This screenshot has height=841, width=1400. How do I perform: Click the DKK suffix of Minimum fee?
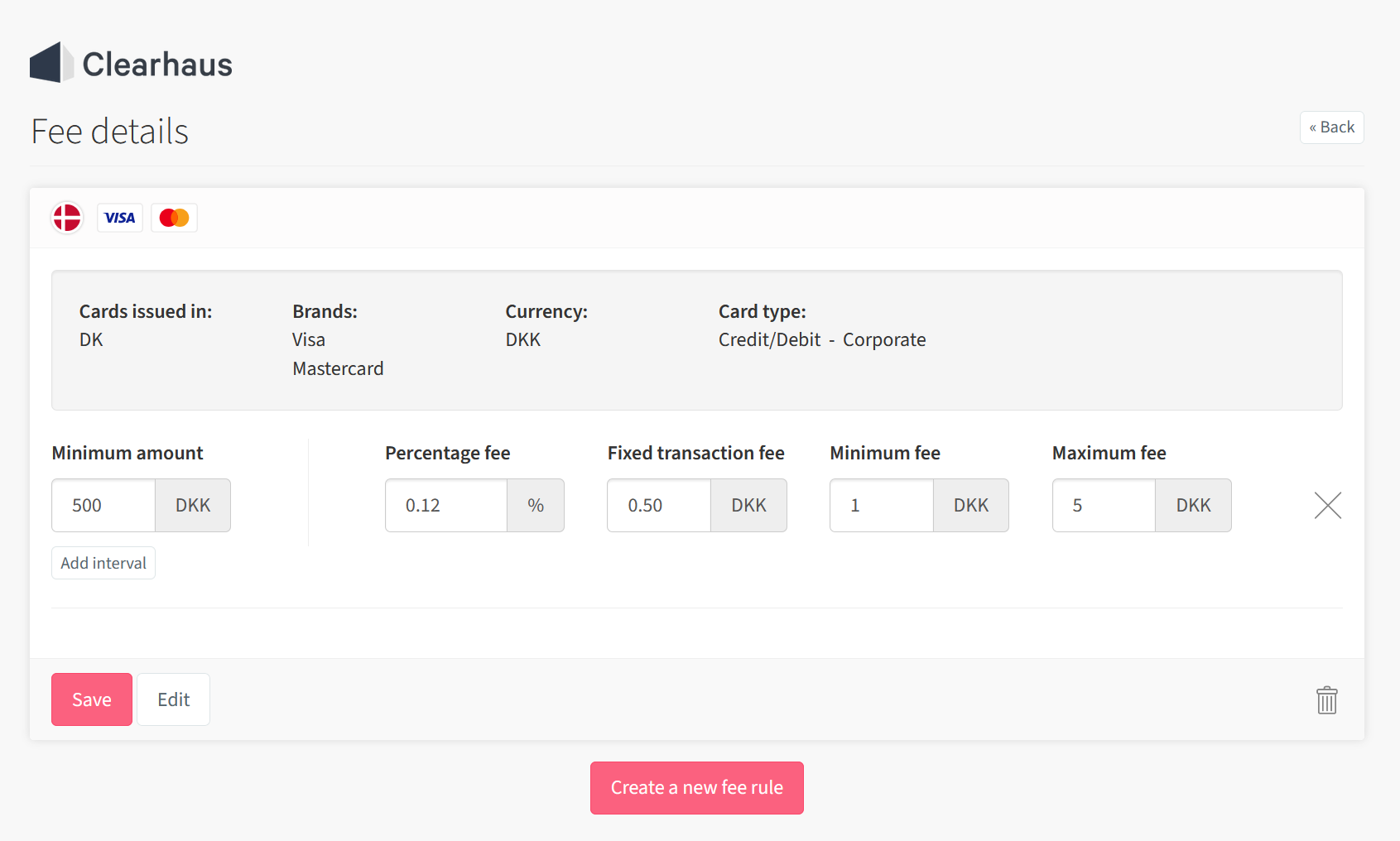pos(971,505)
